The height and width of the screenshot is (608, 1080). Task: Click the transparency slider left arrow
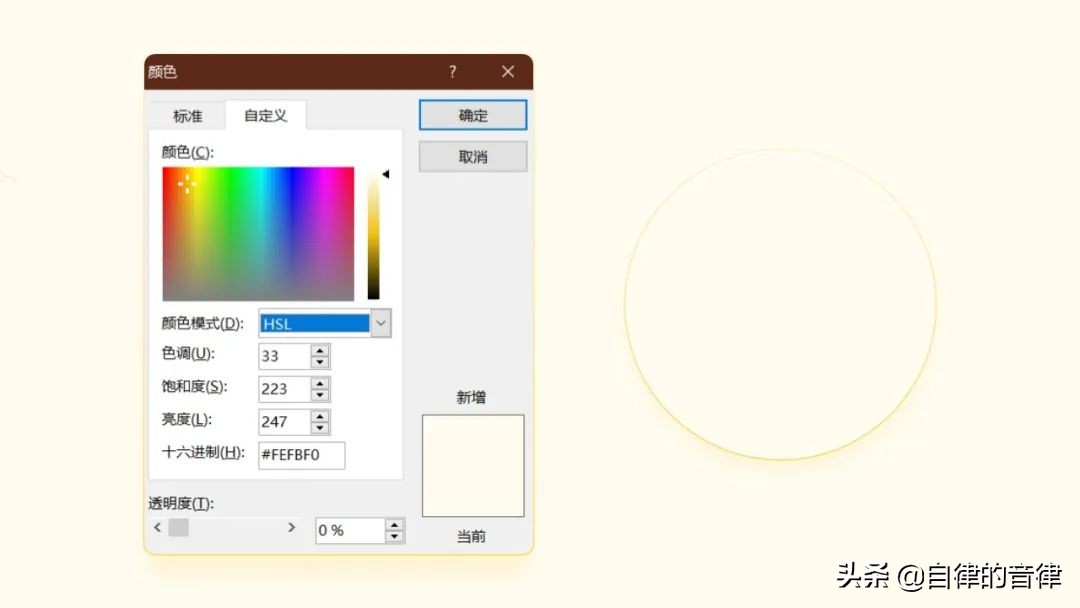(158, 527)
